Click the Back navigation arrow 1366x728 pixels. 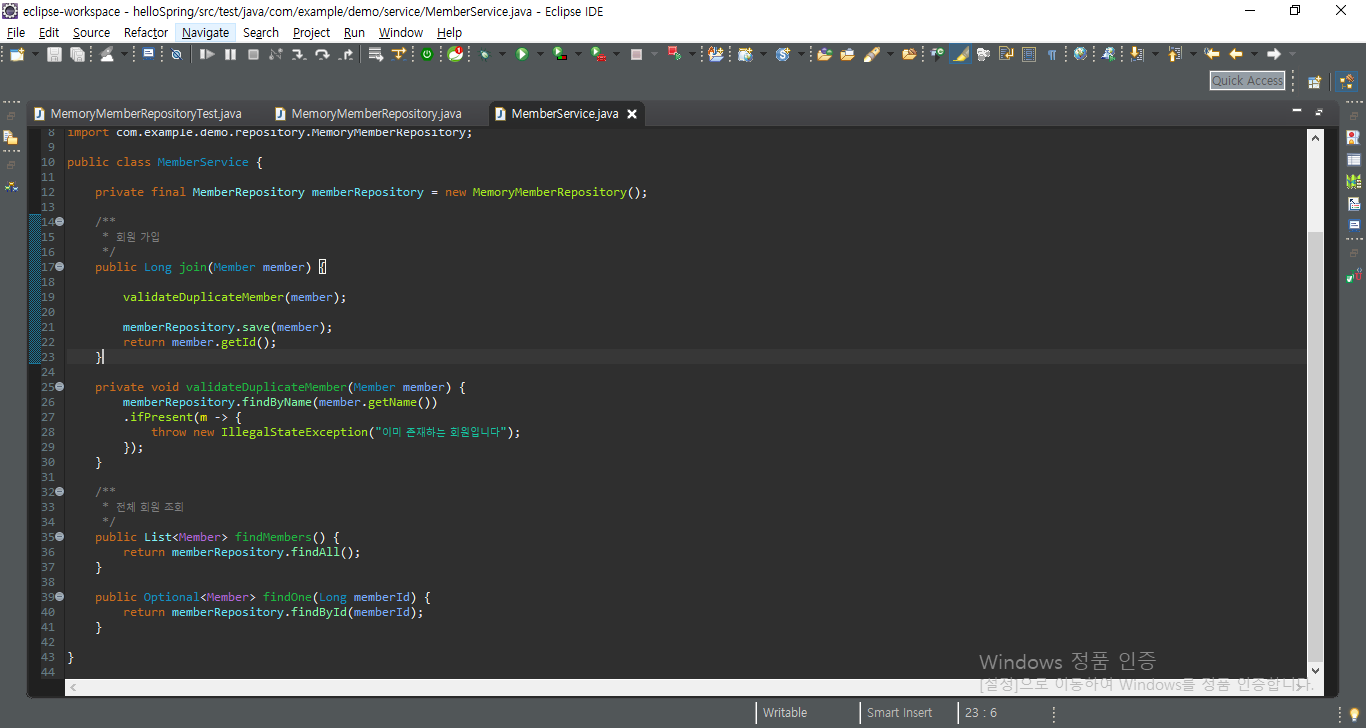pyautogui.click(x=1235, y=54)
